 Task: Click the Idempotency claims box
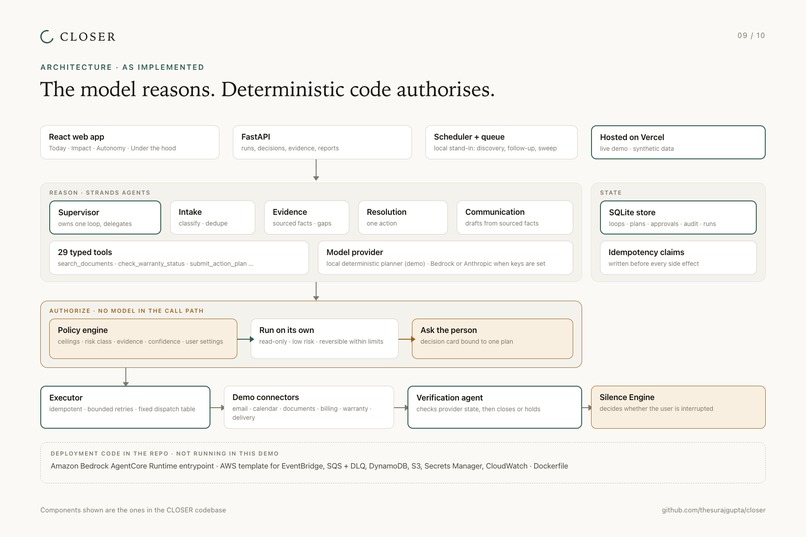pos(678,257)
